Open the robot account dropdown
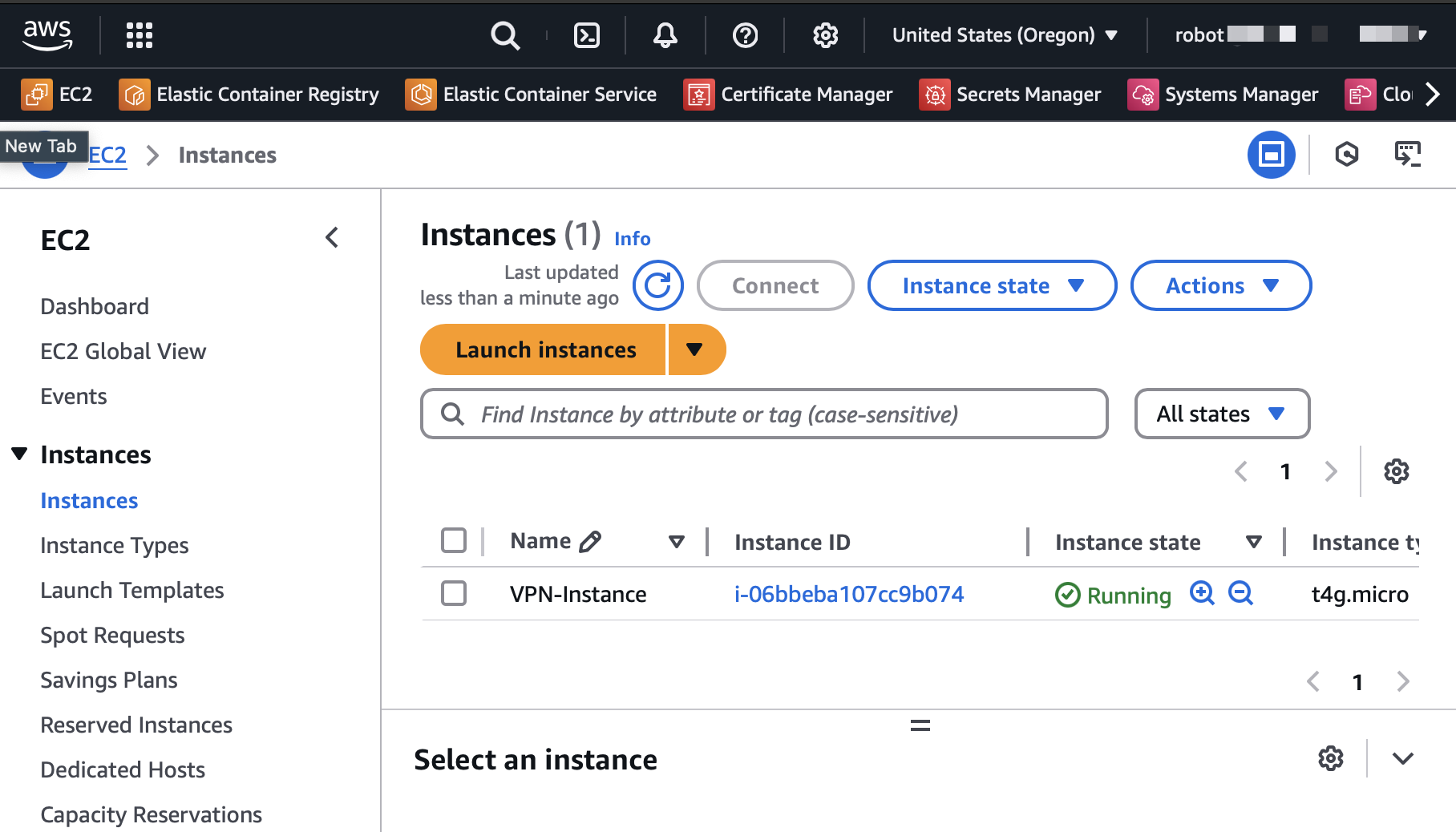This screenshot has width=1456, height=832. (x=1300, y=34)
